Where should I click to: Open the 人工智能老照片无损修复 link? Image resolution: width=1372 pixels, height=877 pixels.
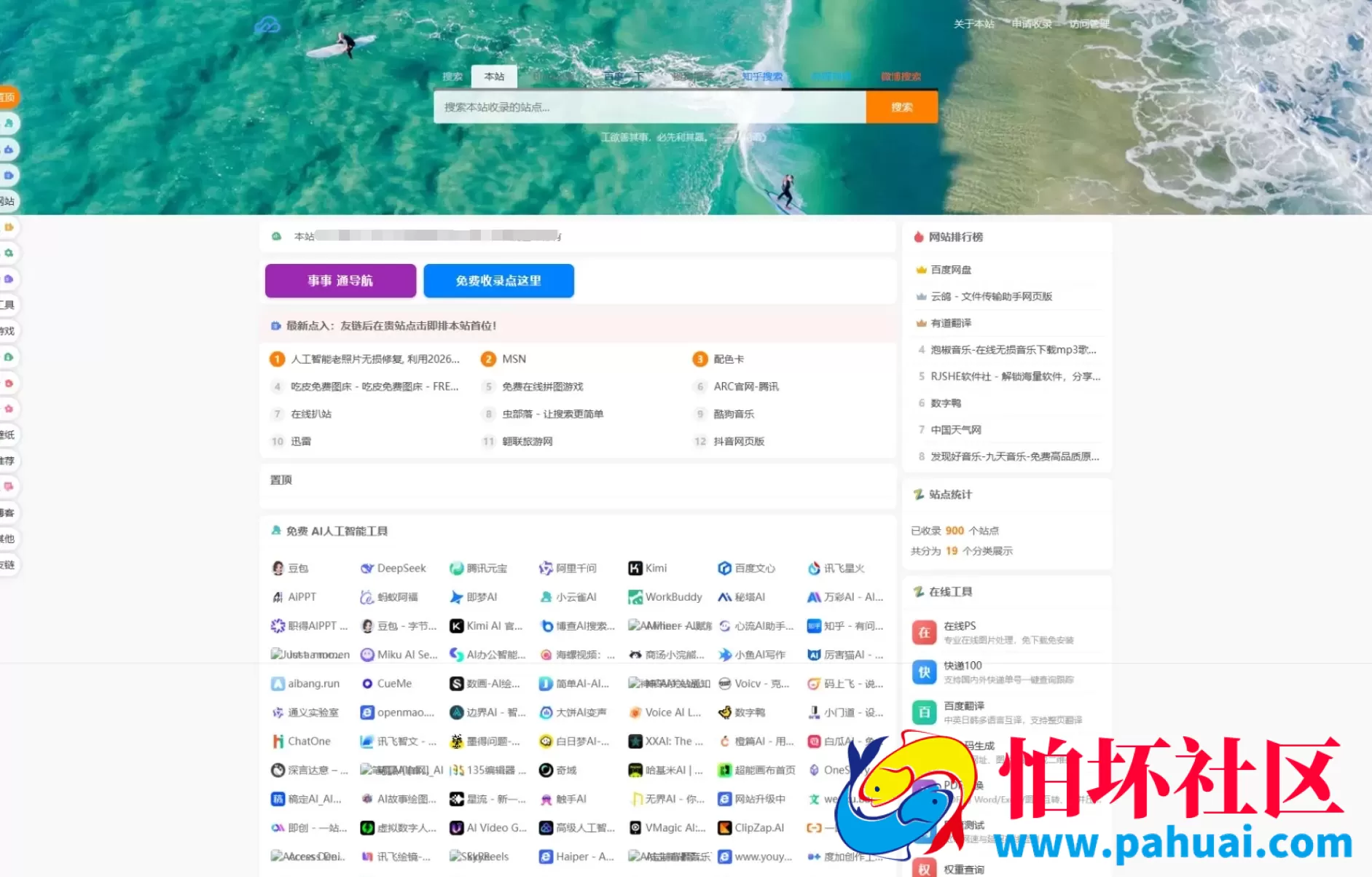click(x=375, y=359)
